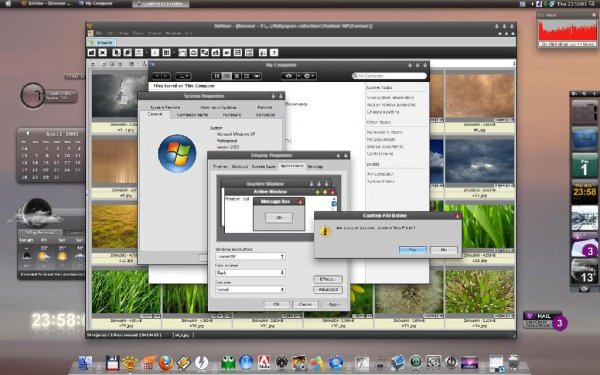This screenshot has height=375, width=600.
Task: Click the calendar gadget in right sidebar
Action: point(584,166)
